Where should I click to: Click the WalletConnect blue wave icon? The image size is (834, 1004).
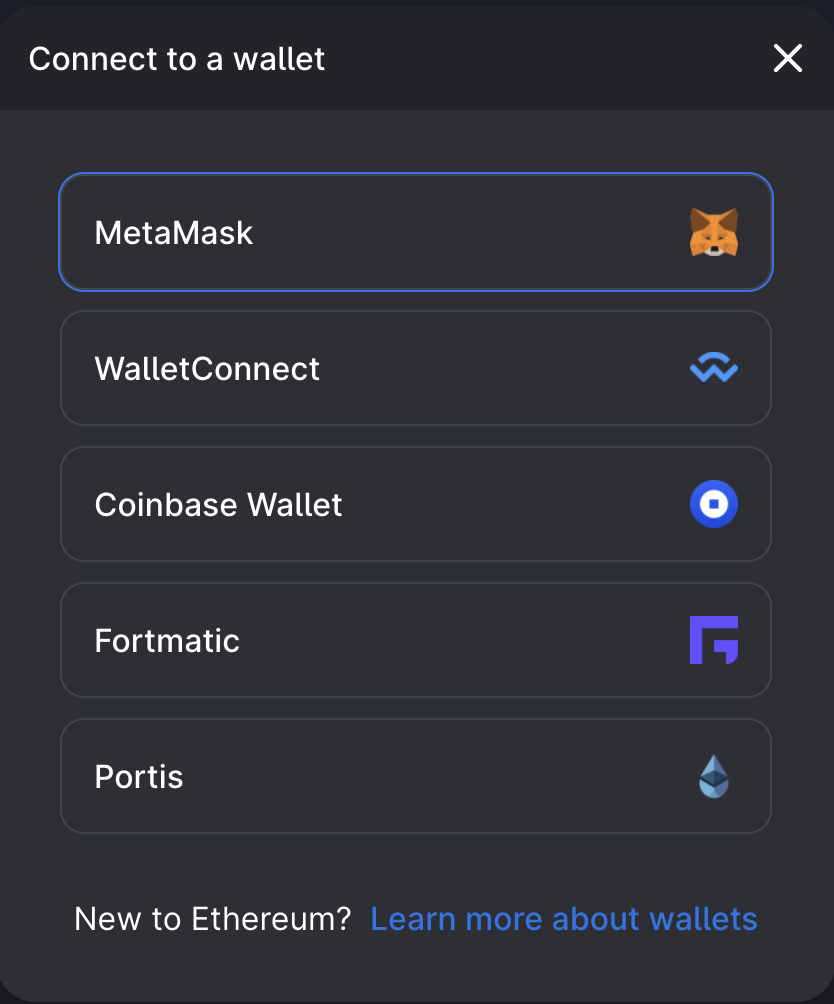tap(714, 369)
